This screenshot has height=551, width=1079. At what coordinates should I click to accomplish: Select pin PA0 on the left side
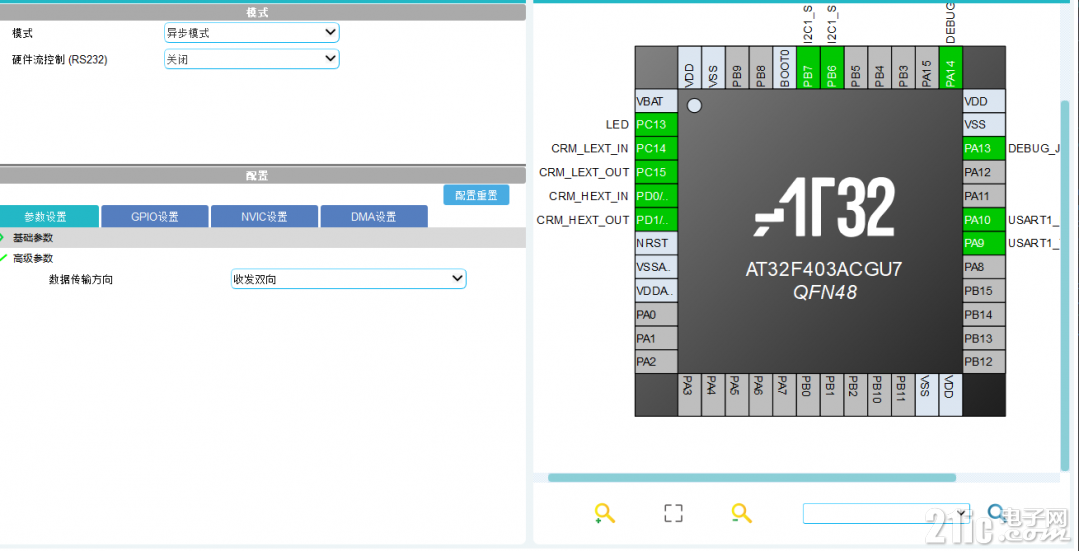click(x=656, y=314)
